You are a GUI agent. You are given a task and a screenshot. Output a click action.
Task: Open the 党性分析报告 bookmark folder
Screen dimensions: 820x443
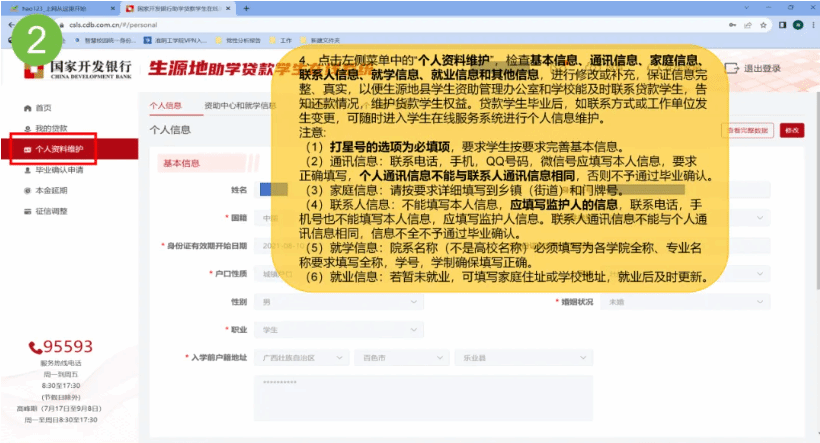238,40
